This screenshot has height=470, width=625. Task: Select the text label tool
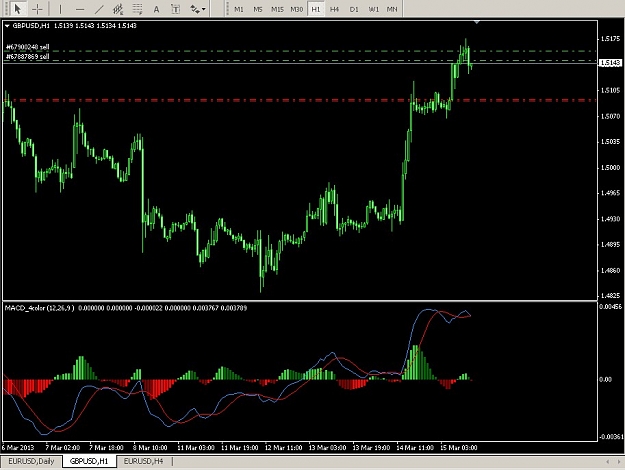[x=175, y=9]
